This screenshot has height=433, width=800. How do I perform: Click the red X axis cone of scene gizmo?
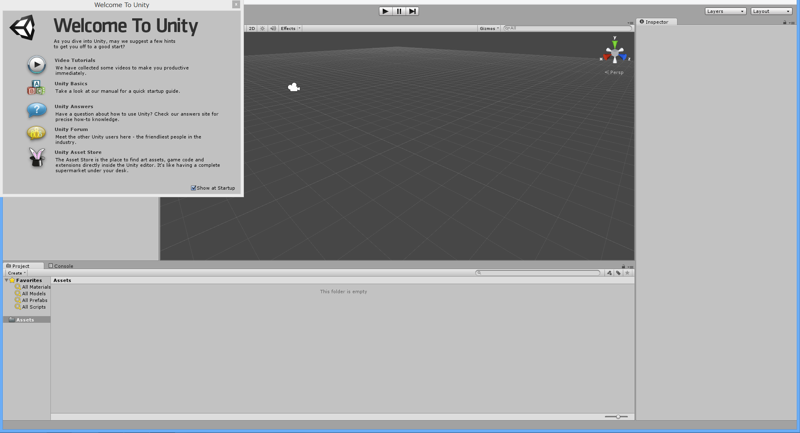(x=607, y=57)
